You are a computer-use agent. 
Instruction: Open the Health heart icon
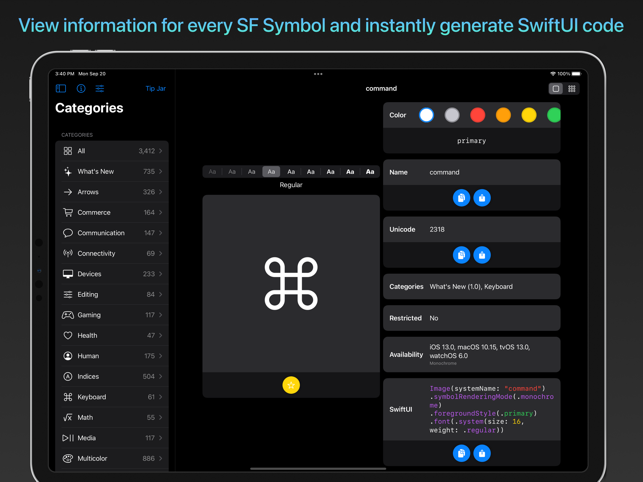click(68, 336)
